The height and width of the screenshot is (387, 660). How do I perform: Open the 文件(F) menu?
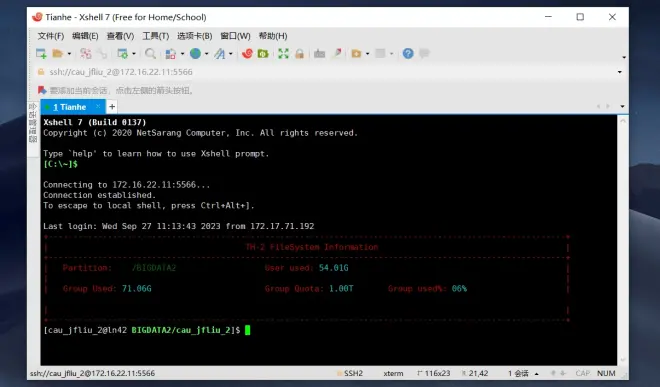coord(51,36)
